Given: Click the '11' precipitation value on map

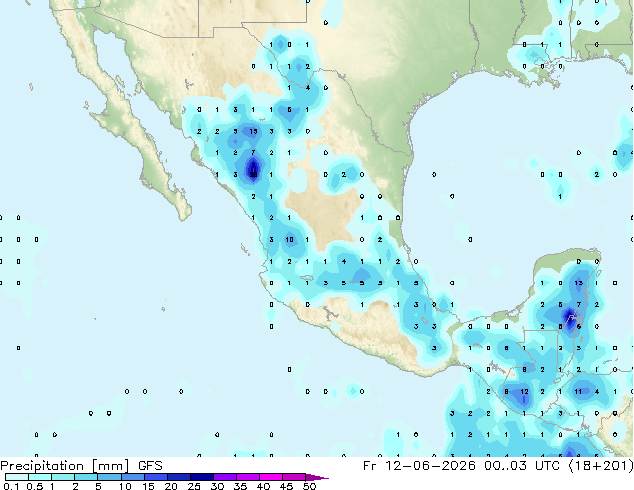Looking at the screenshot, I should click(x=578, y=391).
